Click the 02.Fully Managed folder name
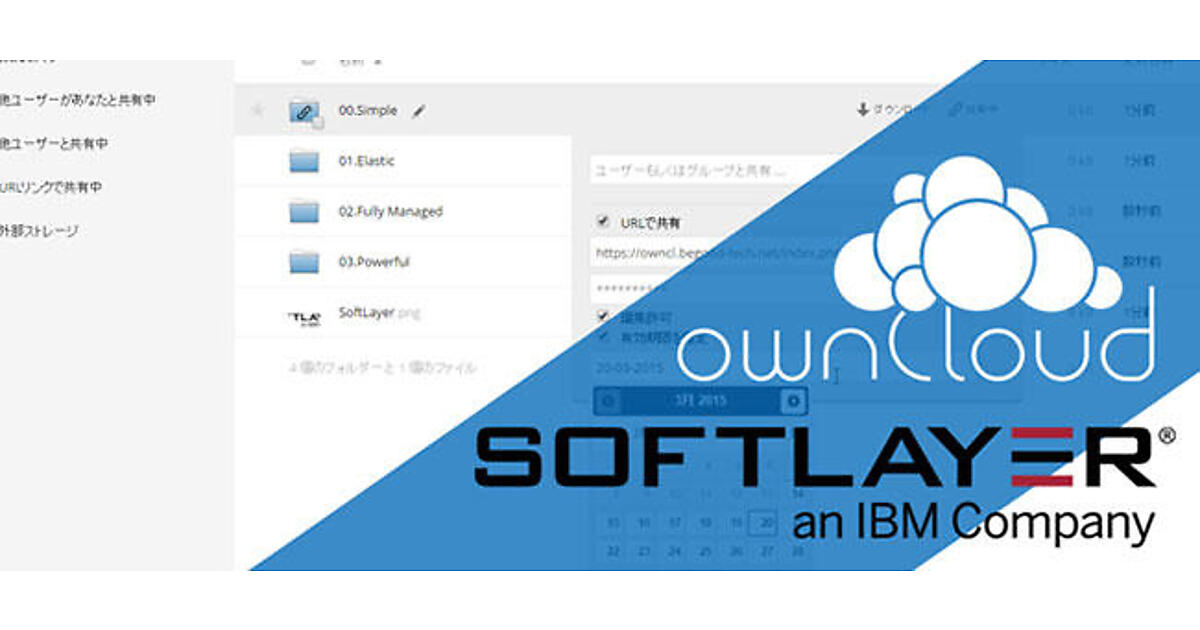This screenshot has width=1200, height=630. pos(391,212)
